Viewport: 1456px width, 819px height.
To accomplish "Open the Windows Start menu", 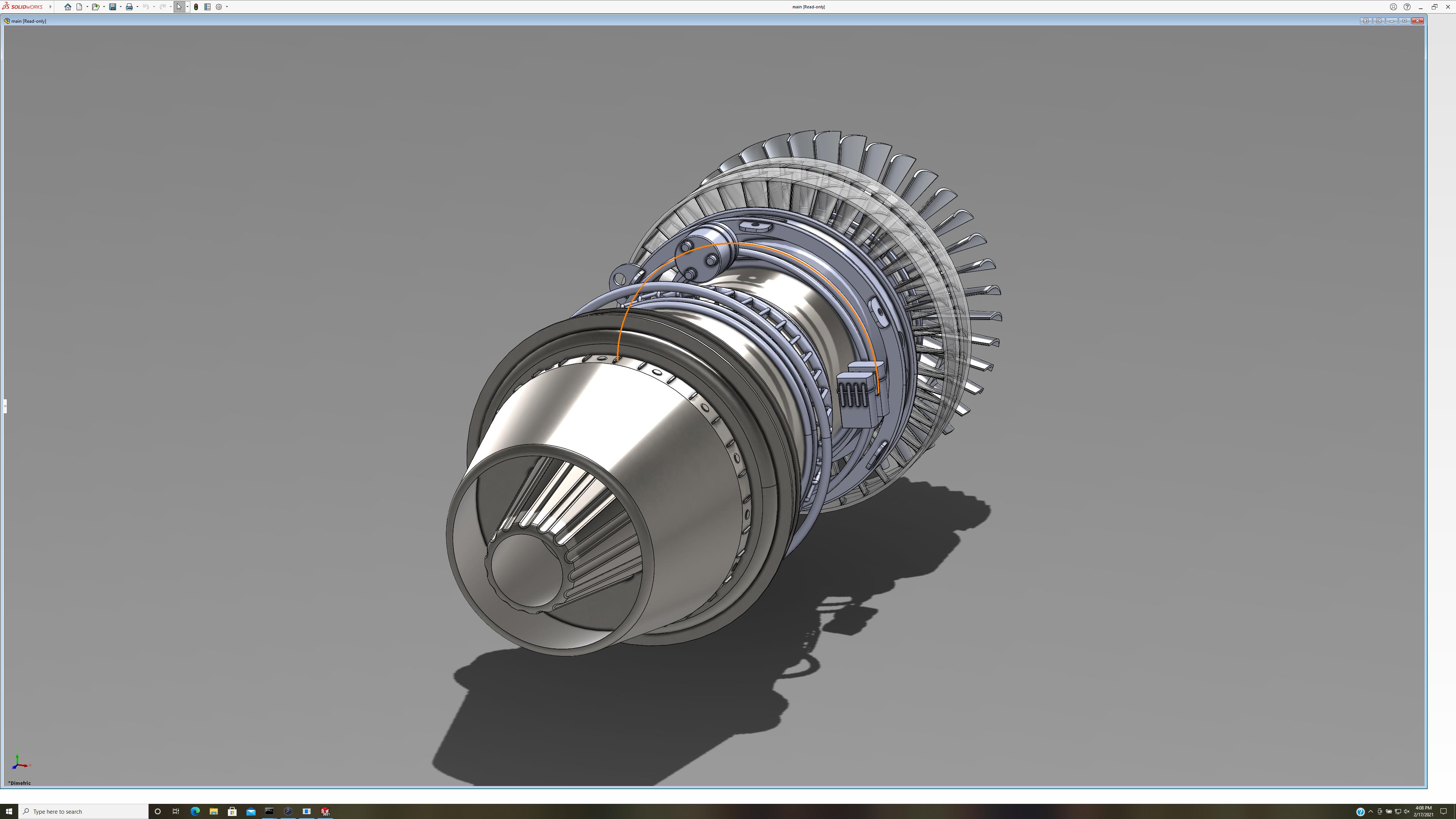I will coord(8,812).
